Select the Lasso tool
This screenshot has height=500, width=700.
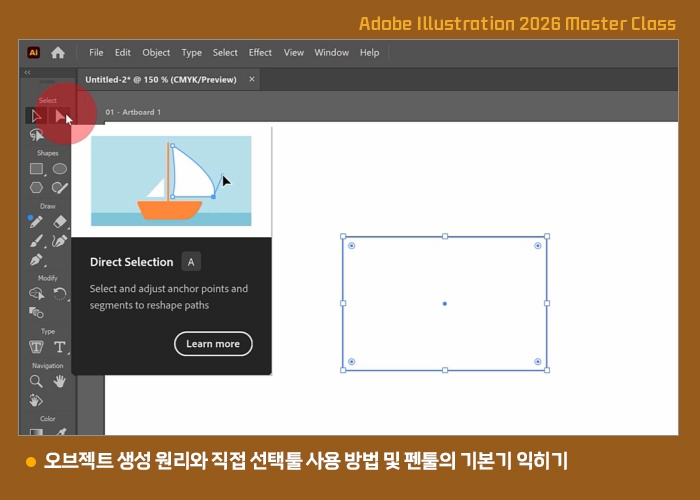(x=37, y=134)
